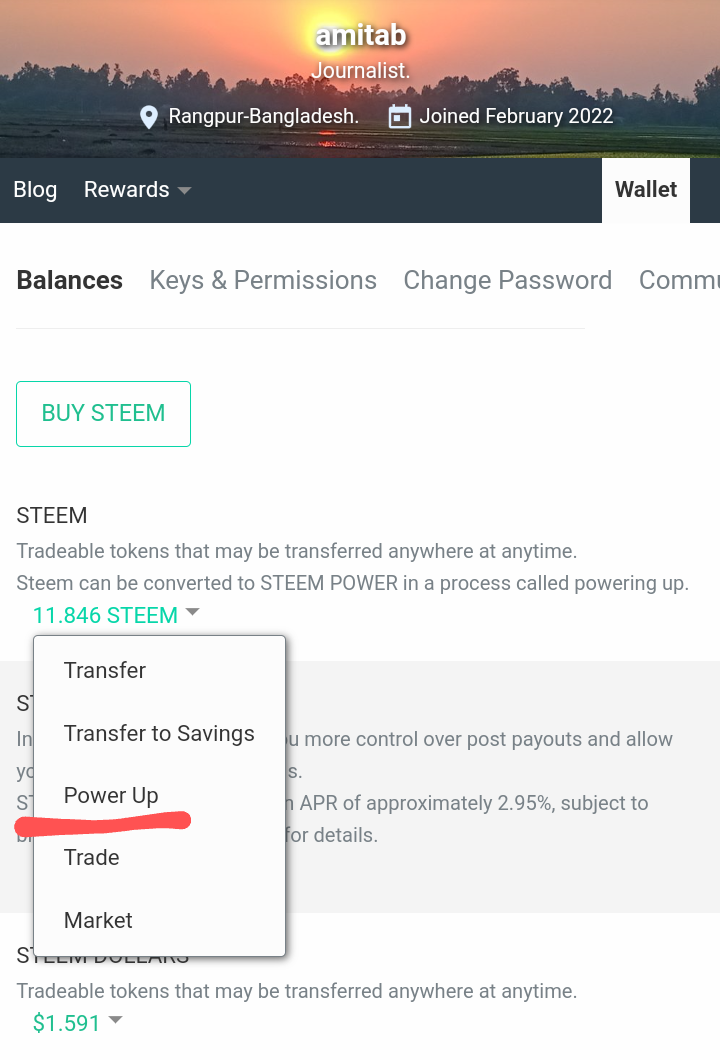
Task: Open Market from the dropdown menu
Action: [x=98, y=921]
